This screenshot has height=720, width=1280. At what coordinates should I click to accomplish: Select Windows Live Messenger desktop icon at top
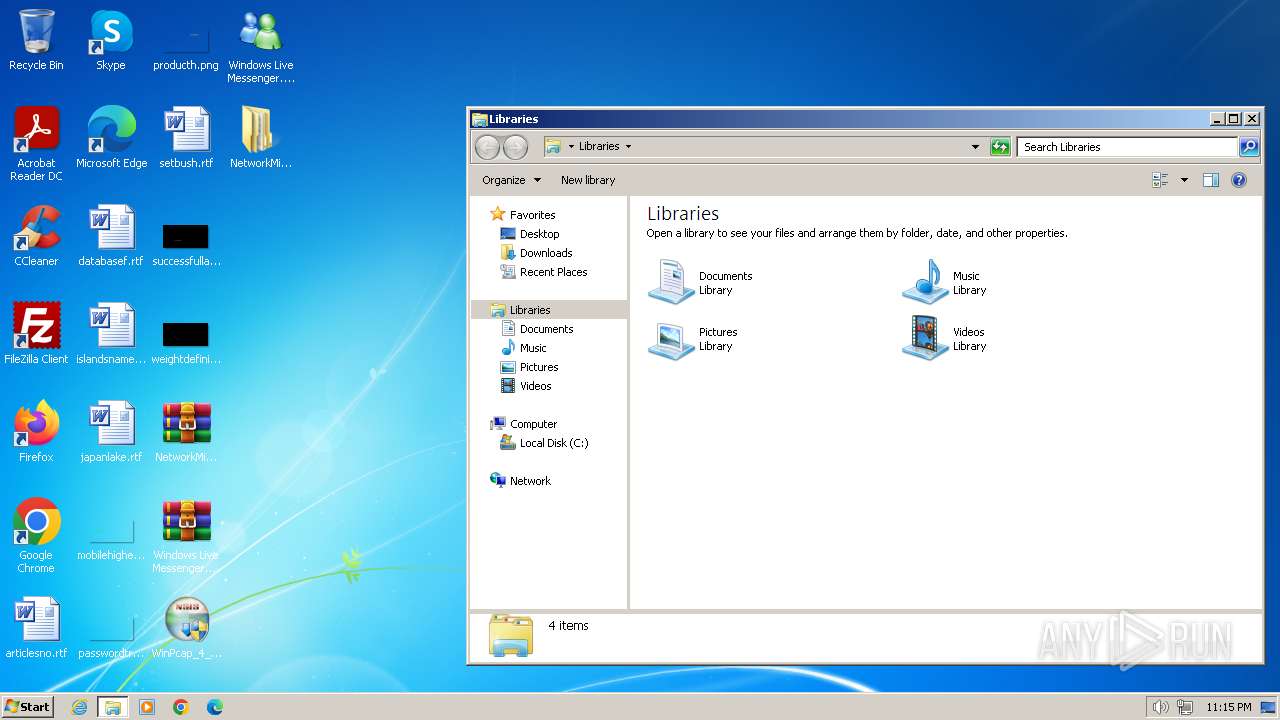tap(261, 47)
